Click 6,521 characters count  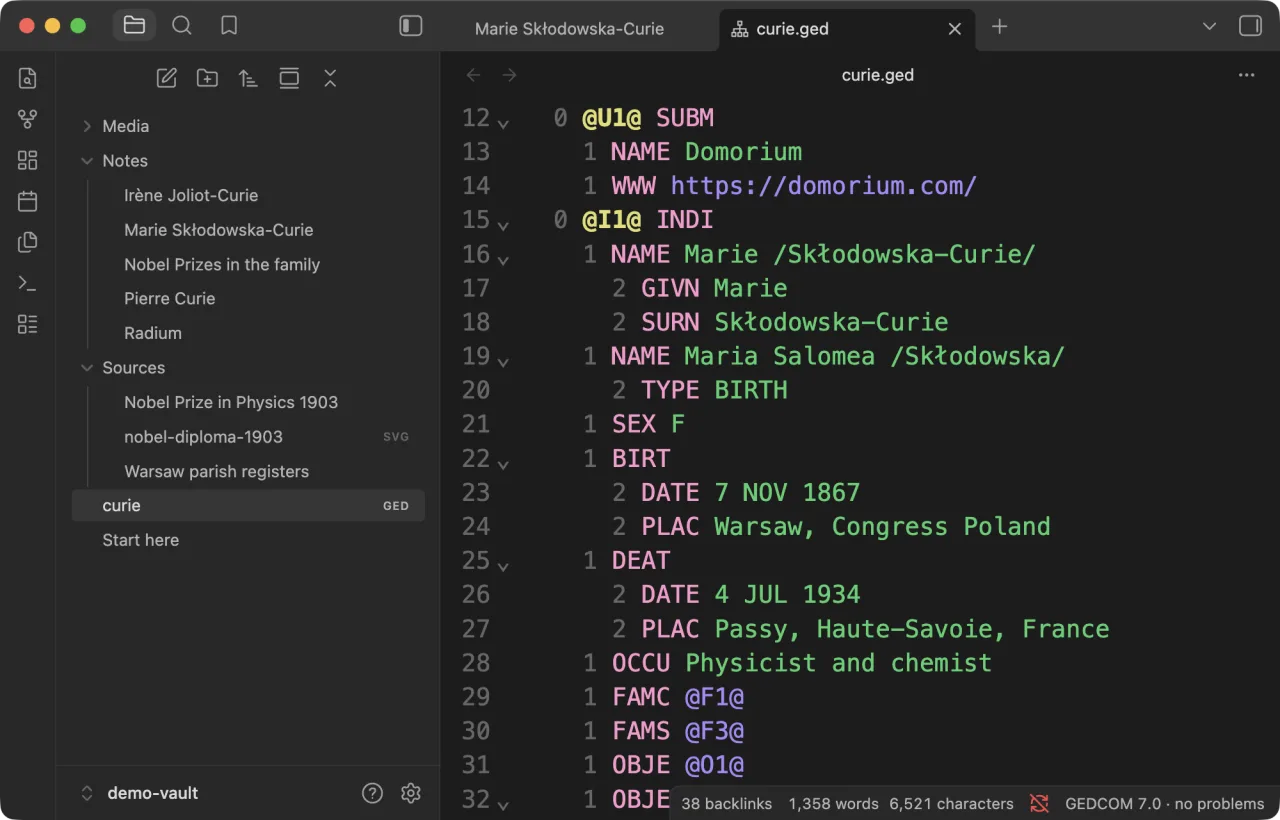point(951,803)
